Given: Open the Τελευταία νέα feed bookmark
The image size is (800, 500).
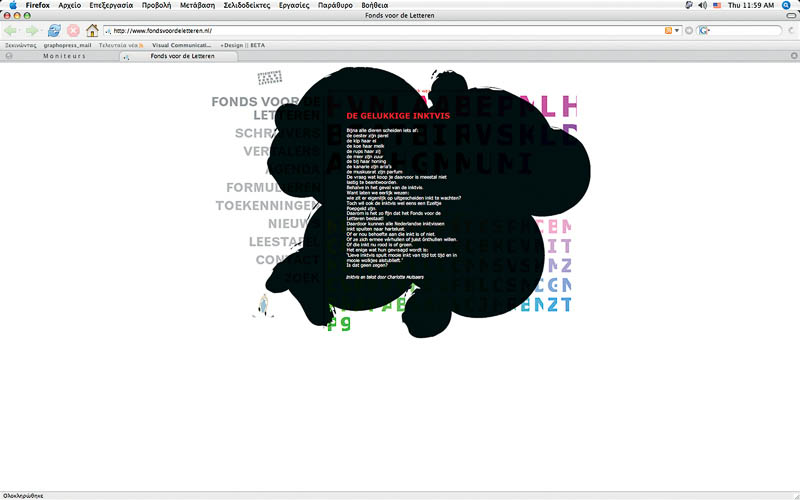Looking at the screenshot, I should pos(121,45).
